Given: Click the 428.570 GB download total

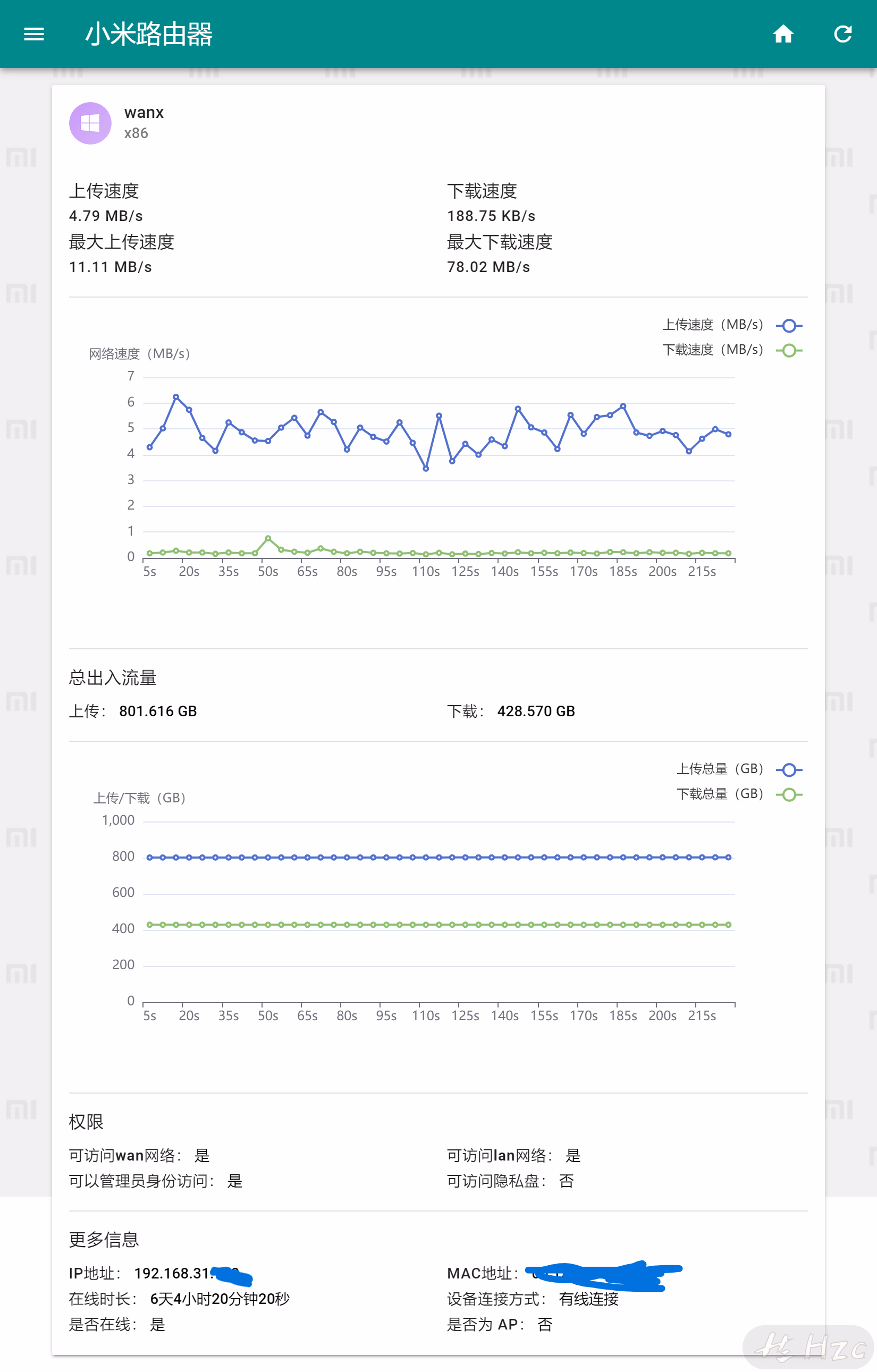Looking at the screenshot, I should click(x=536, y=711).
